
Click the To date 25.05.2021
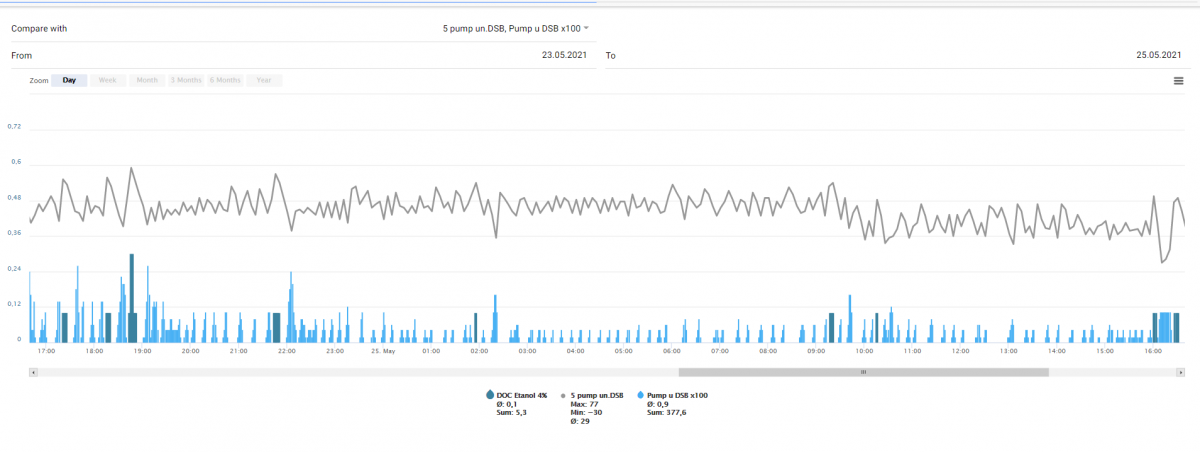tap(1157, 55)
